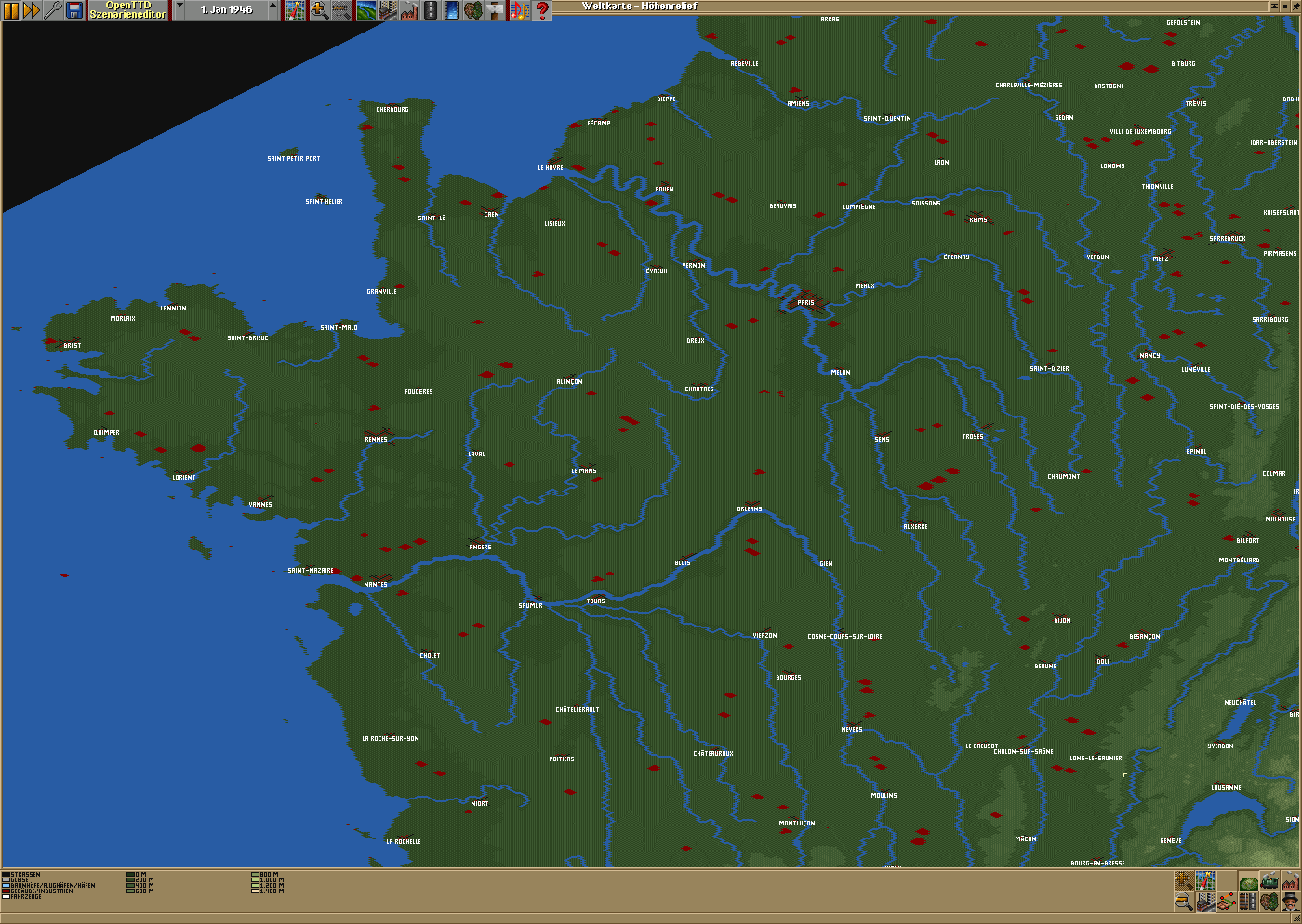The image size is (1302, 924).
Task: Open the sound and music icon
Action: tap(519, 10)
